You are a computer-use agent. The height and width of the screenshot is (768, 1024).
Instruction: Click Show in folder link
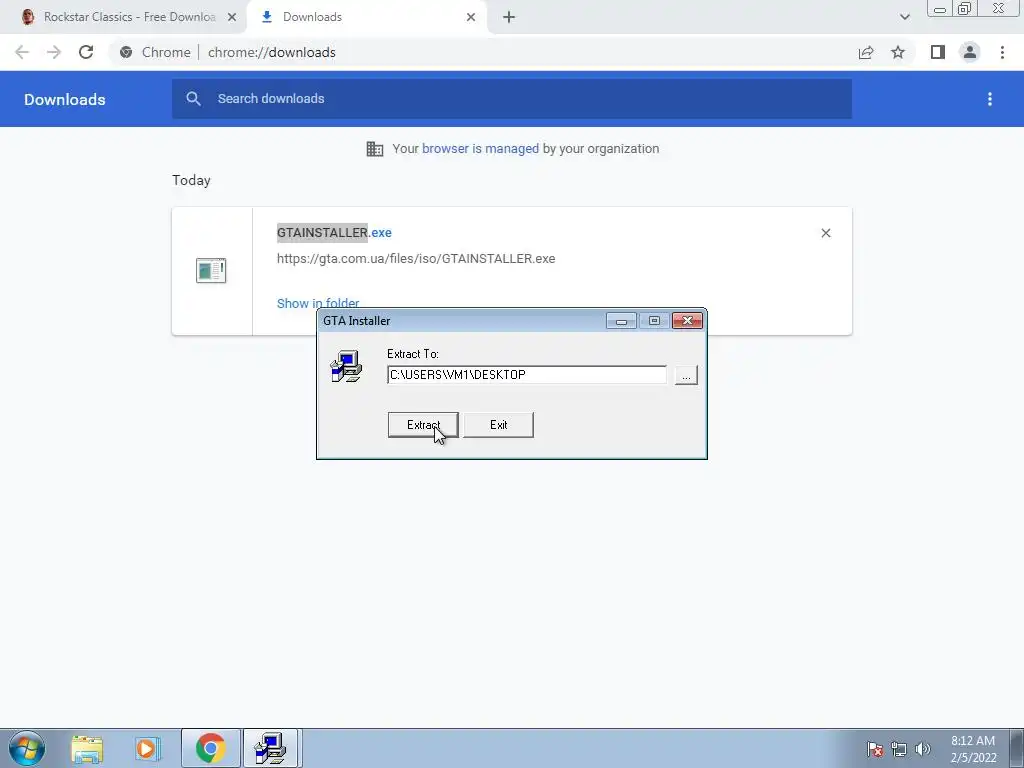pos(318,303)
